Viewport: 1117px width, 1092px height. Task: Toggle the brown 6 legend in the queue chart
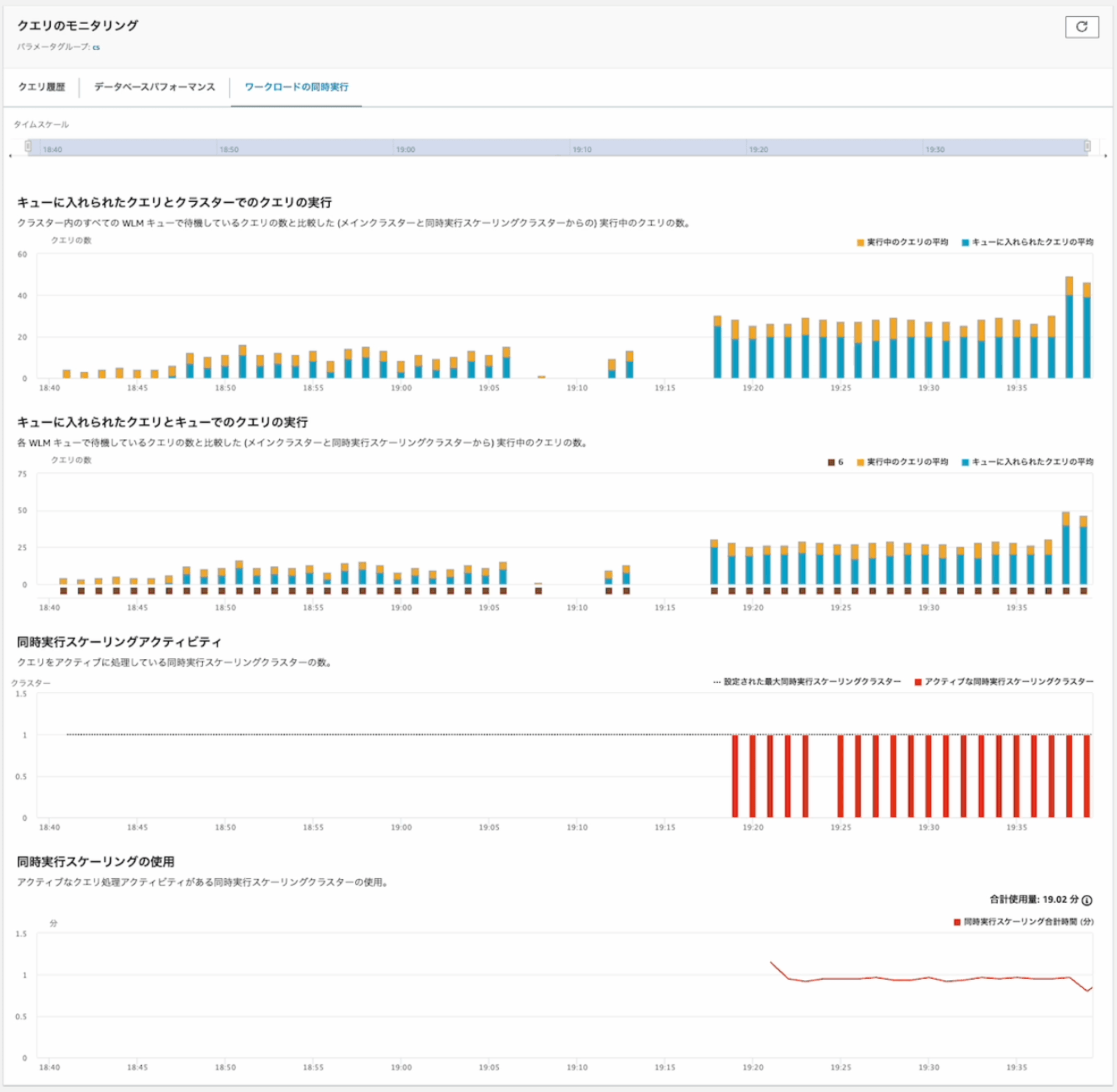(x=836, y=462)
